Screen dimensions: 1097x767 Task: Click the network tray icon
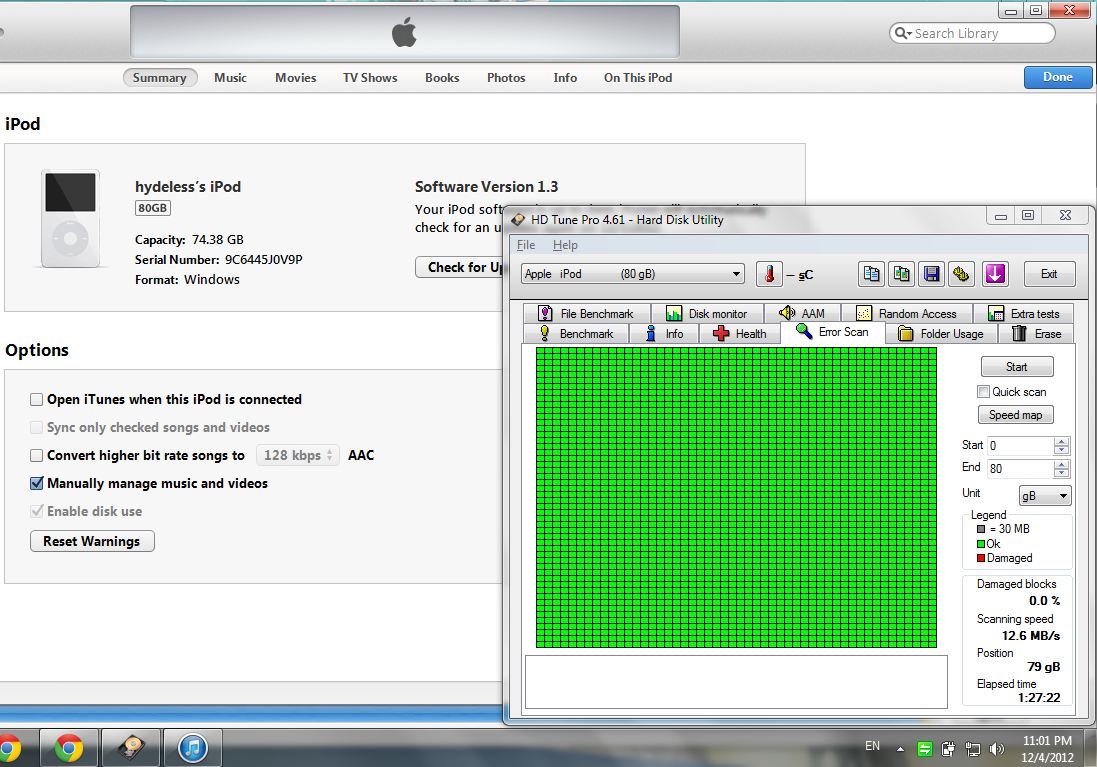pos(972,750)
